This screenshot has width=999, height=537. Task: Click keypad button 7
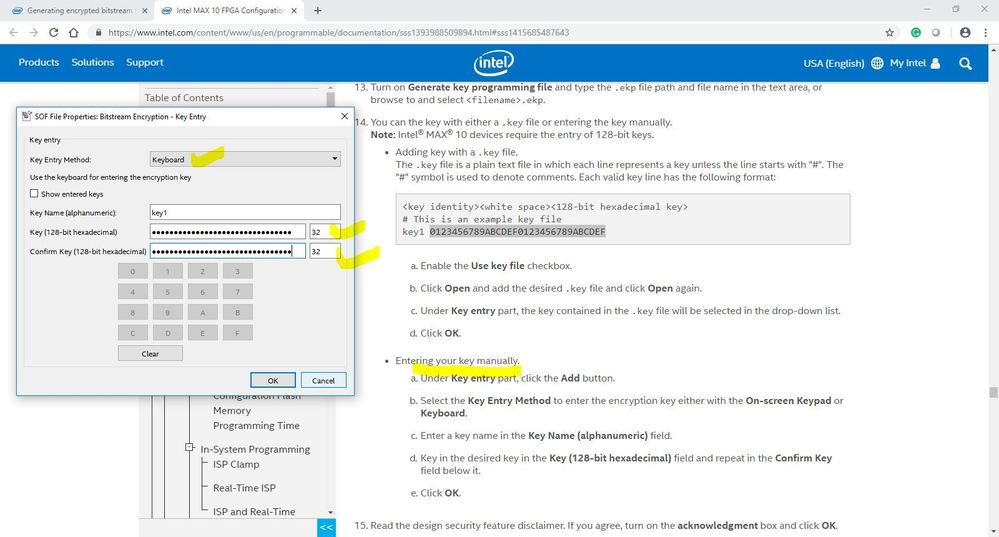point(238,292)
